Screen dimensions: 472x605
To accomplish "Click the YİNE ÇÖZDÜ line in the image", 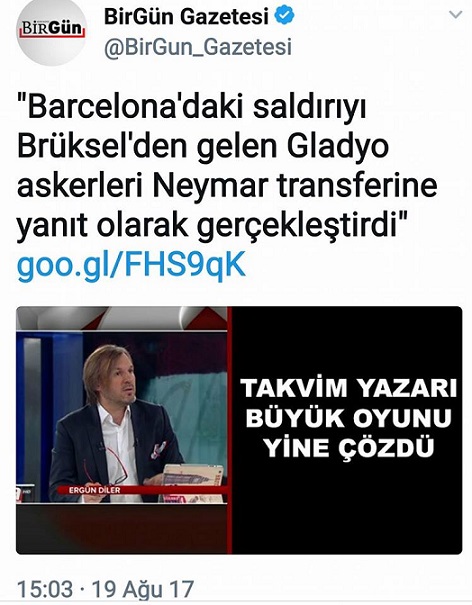I will pyautogui.click(x=349, y=448).
